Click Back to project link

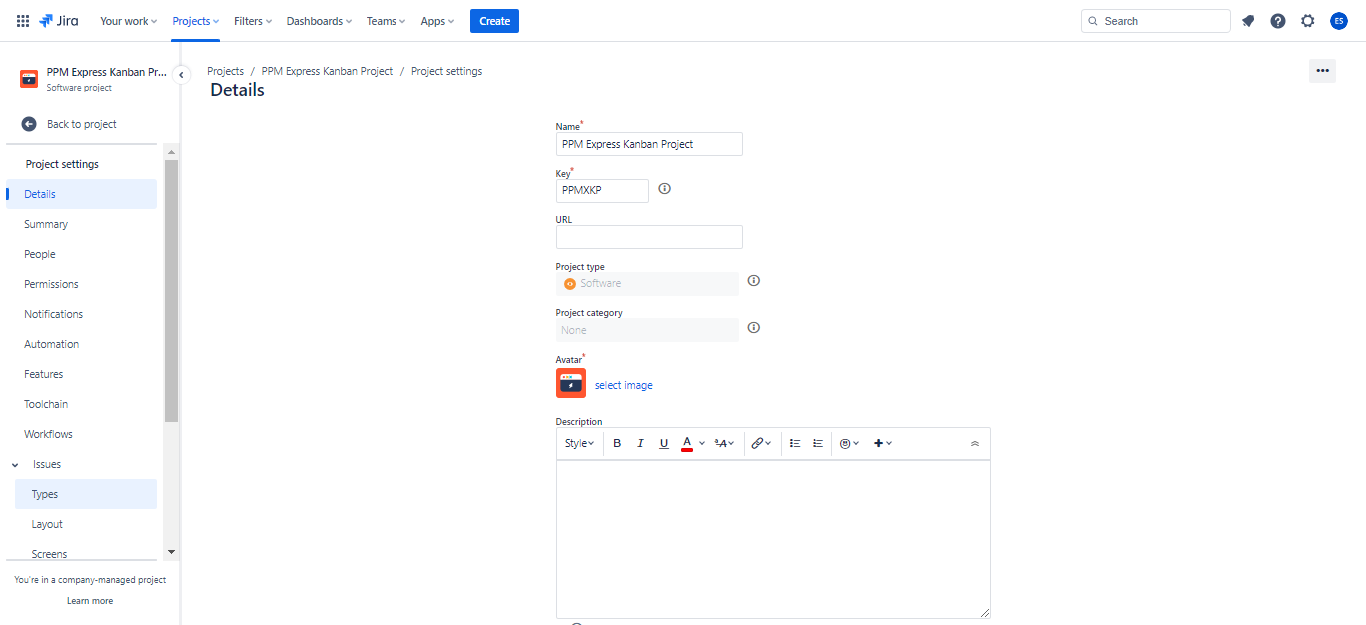tap(82, 124)
